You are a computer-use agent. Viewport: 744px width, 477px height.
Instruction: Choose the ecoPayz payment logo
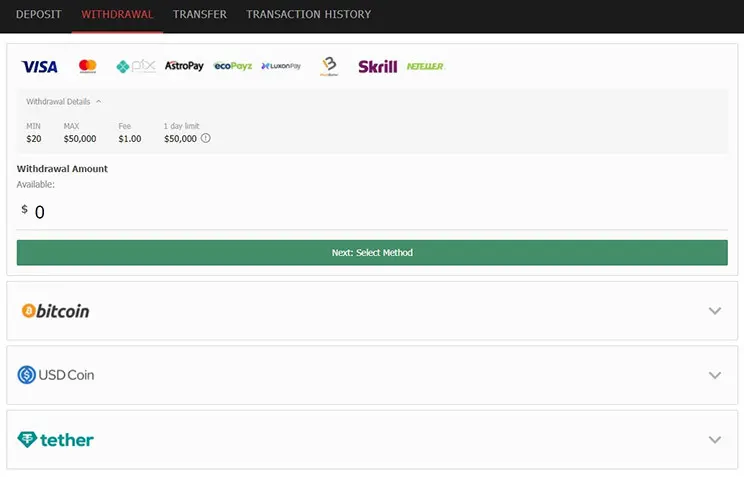pos(232,66)
